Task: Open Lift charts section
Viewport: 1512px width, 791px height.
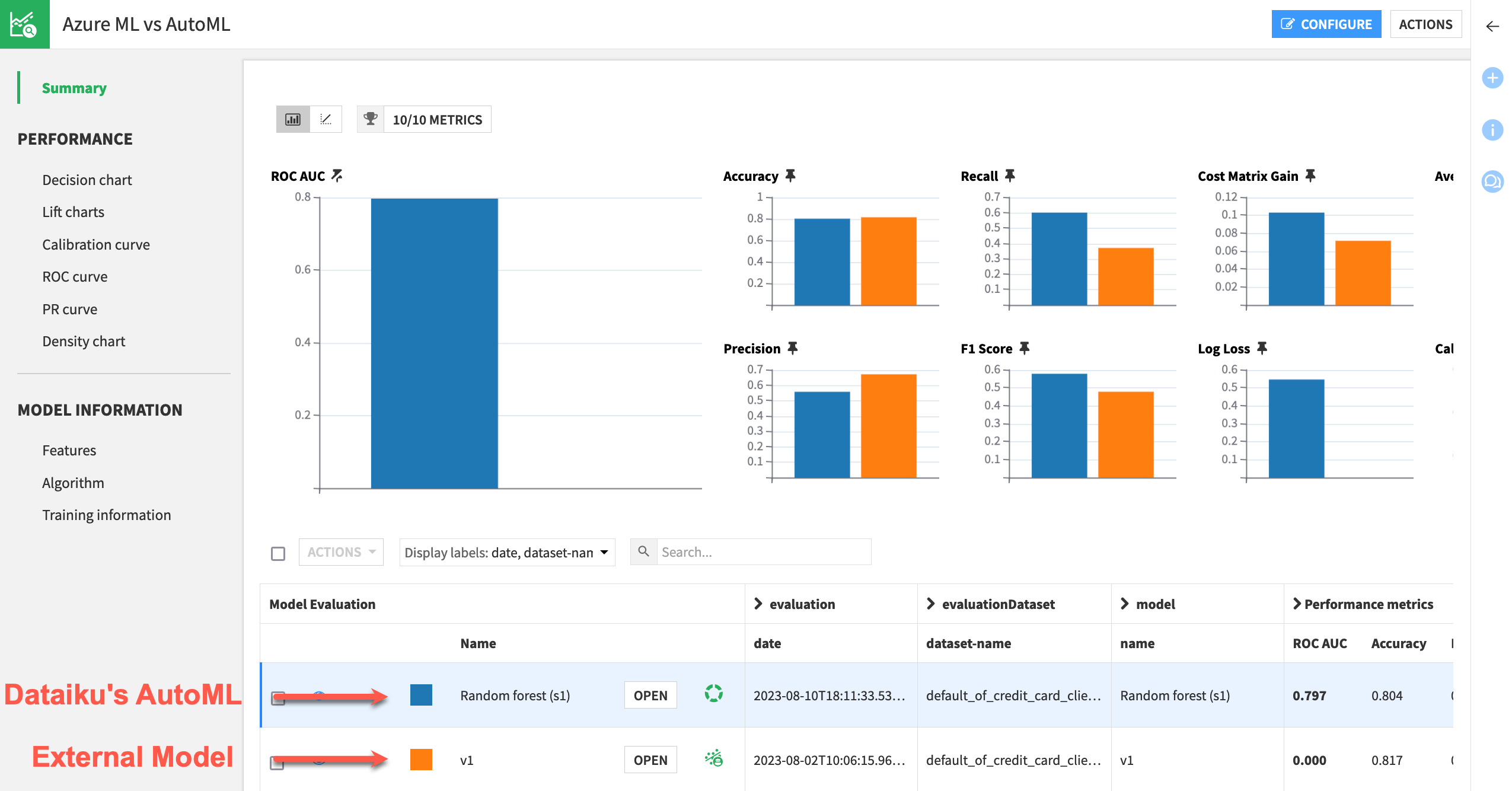Action: 73,212
